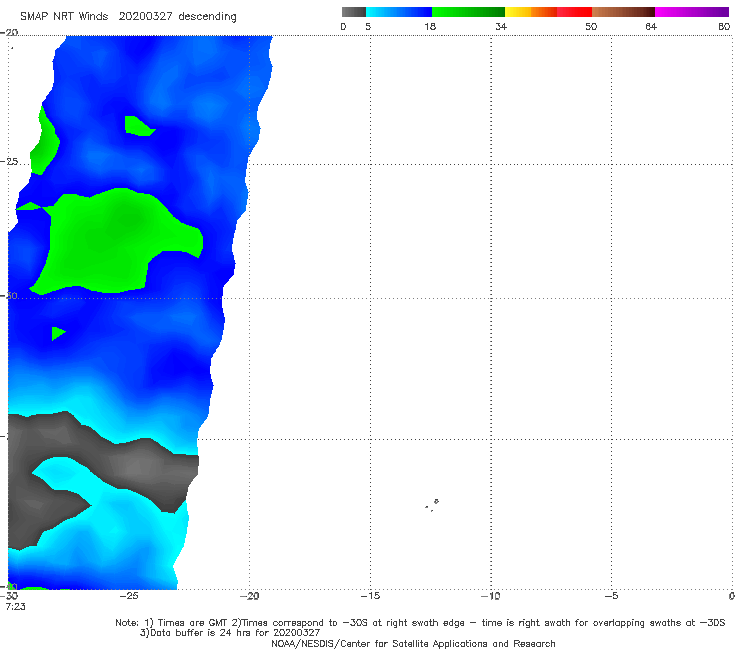Click the bottom axis longitude label 0
Viewport: 740px width, 650px height.
coord(732,596)
